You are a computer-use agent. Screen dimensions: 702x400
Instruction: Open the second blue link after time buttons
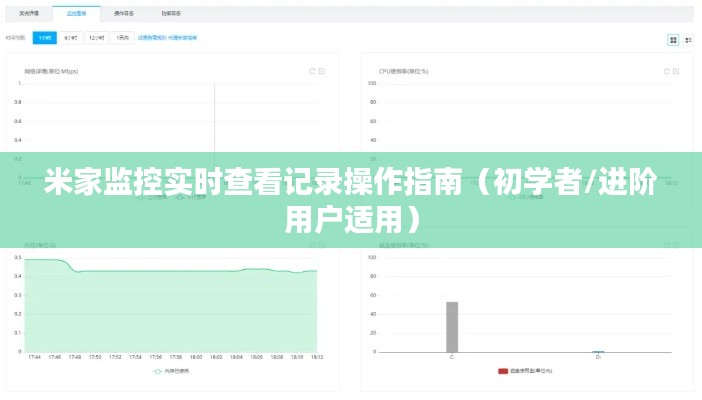click(x=183, y=38)
